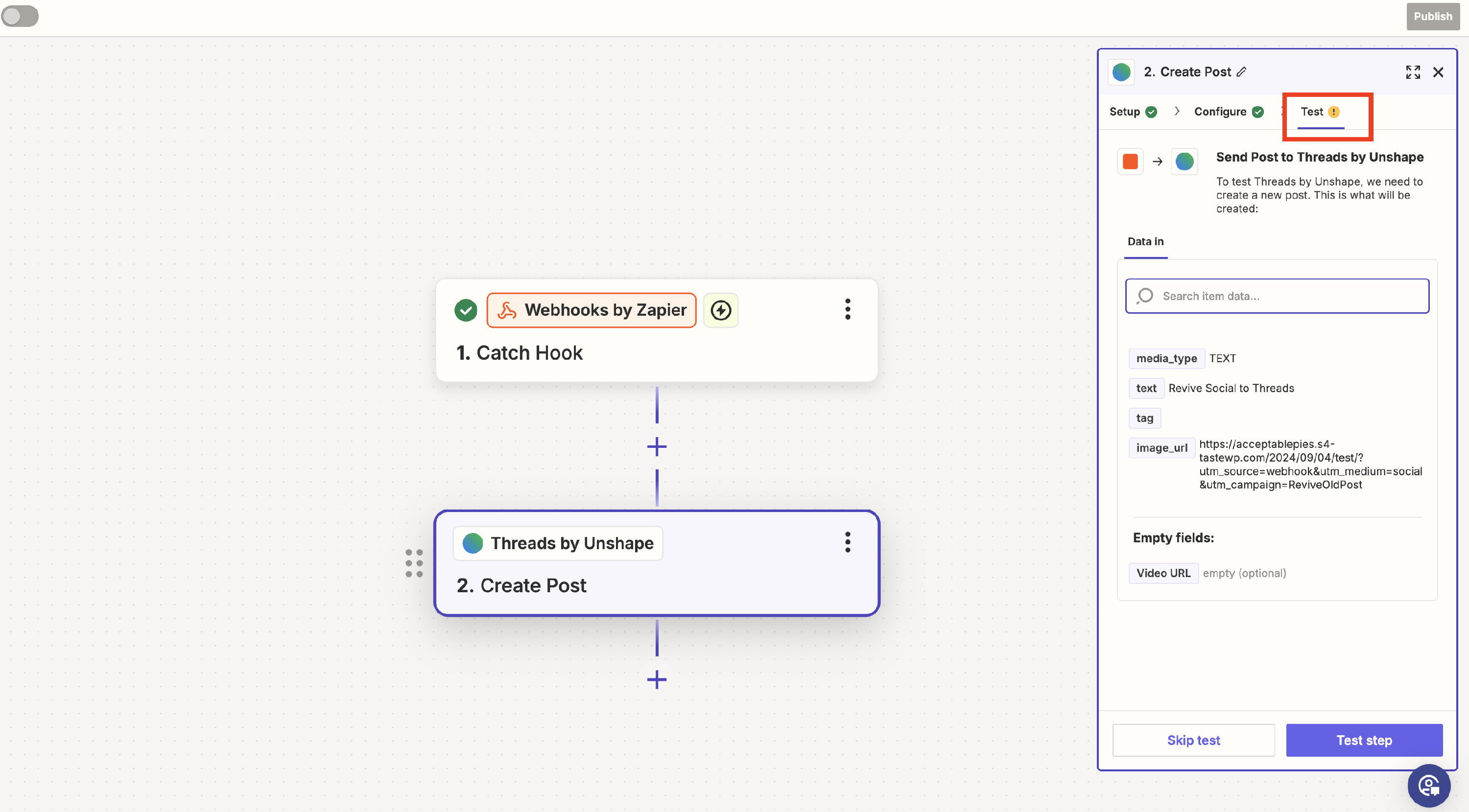Click the tag field label

click(1144, 418)
